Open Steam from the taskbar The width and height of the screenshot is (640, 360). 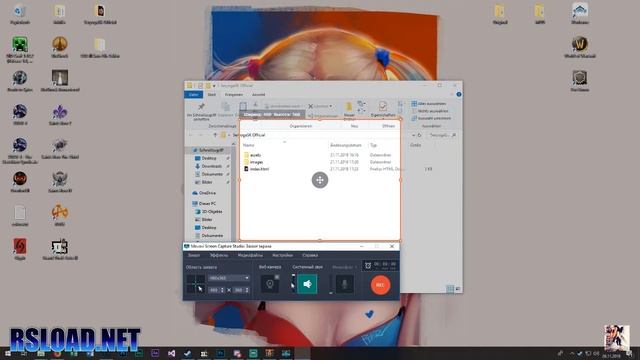tap(188, 353)
